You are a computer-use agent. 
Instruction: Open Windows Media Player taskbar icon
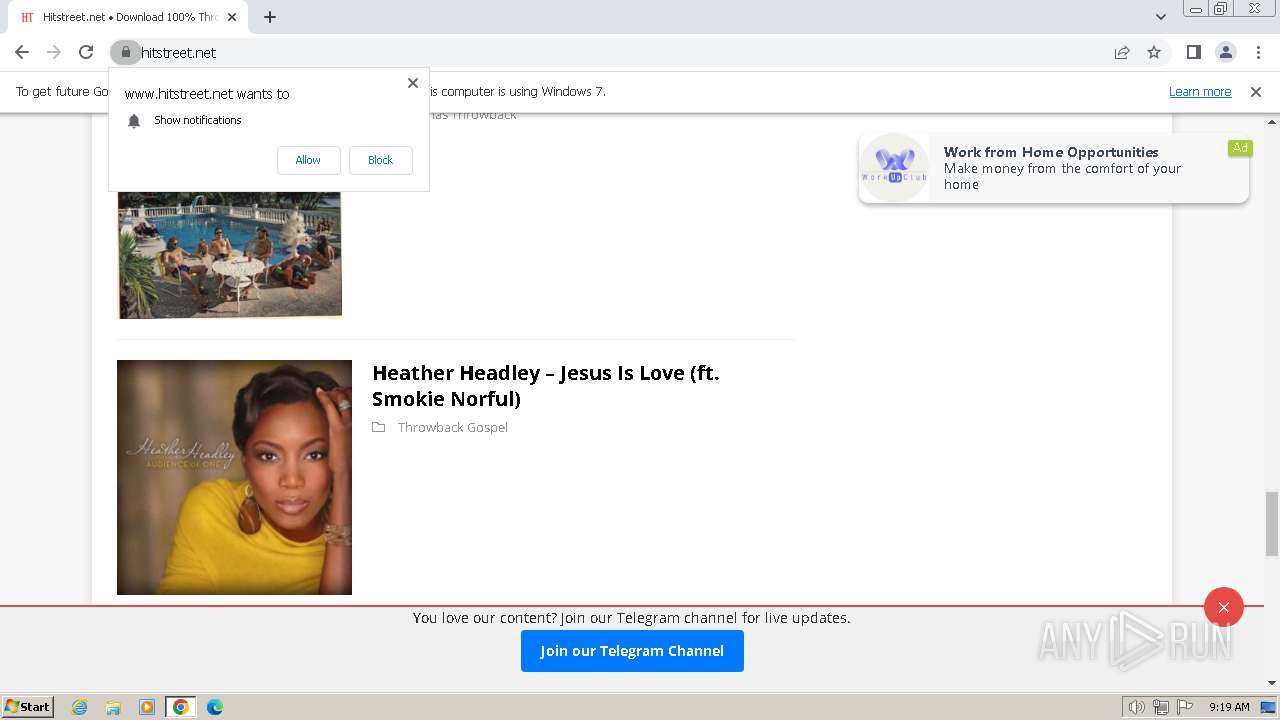[147, 707]
